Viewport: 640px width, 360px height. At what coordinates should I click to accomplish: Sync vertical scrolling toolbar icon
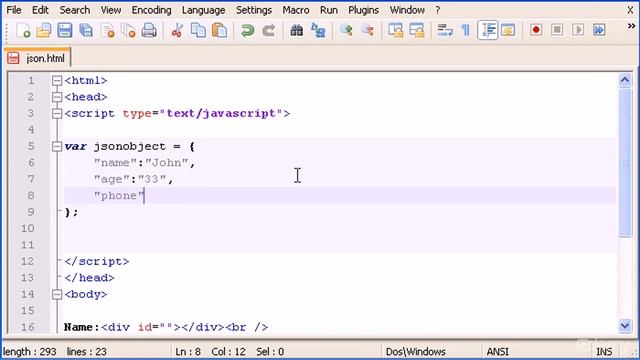396,31
